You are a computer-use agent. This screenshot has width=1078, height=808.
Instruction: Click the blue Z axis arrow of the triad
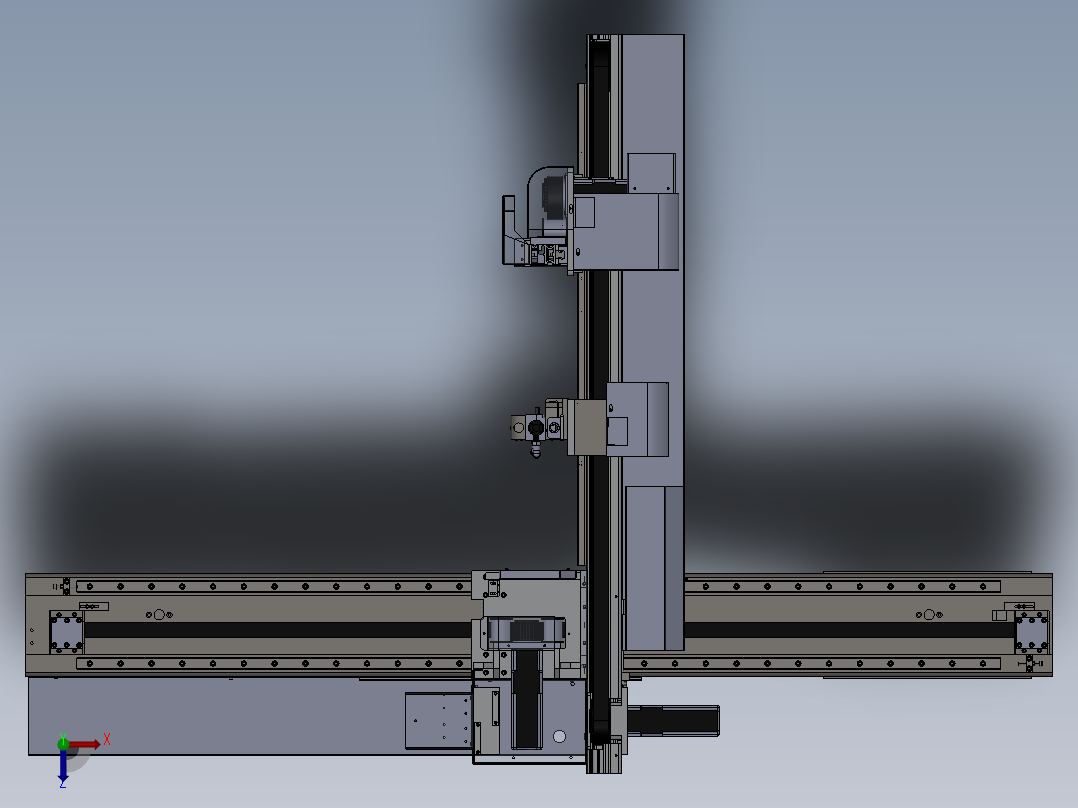click(63, 764)
